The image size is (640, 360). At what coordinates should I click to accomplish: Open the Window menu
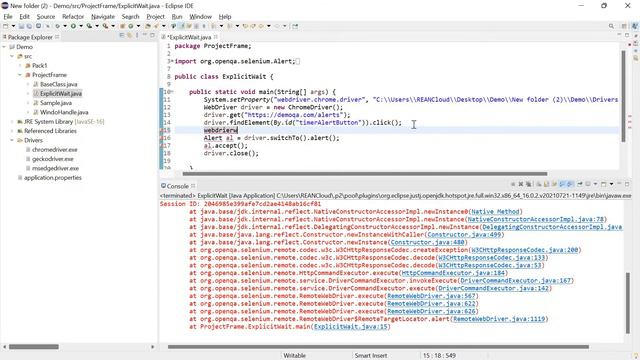point(200,16)
